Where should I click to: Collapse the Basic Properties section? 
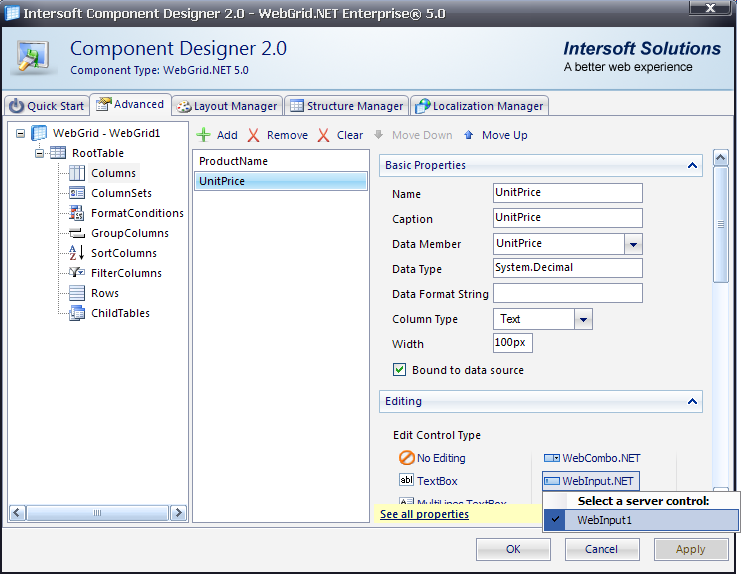[690, 165]
